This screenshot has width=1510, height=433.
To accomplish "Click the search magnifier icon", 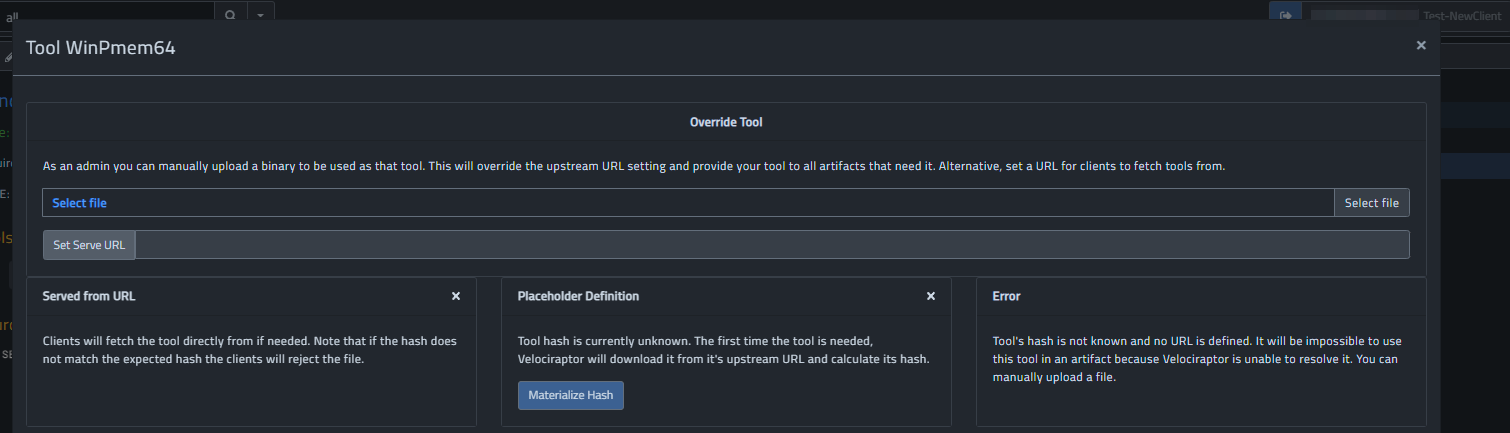I will click(x=230, y=15).
